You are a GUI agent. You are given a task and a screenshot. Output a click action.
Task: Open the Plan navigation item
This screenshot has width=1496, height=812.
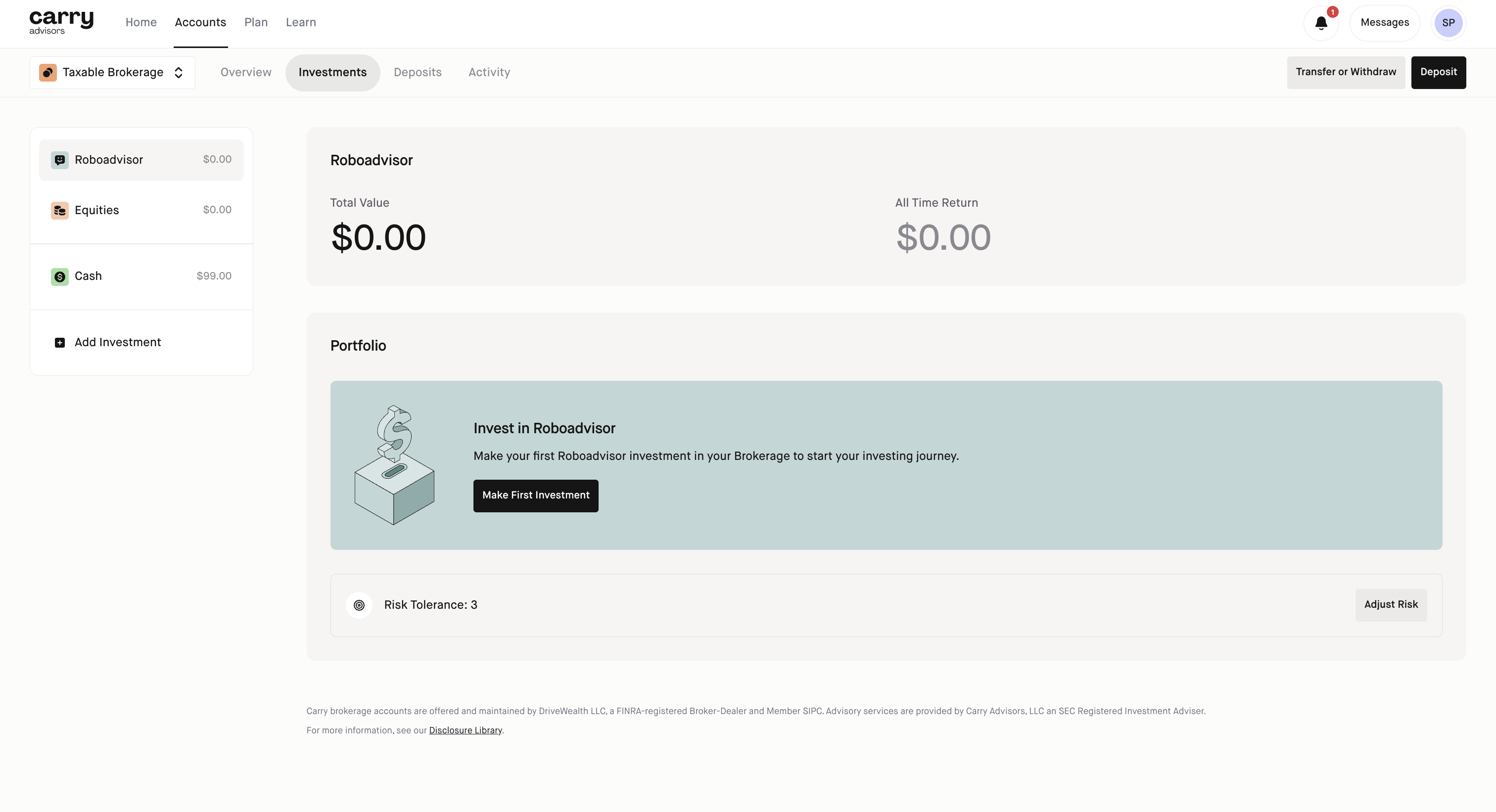pyautogui.click(x=256, y=22)
